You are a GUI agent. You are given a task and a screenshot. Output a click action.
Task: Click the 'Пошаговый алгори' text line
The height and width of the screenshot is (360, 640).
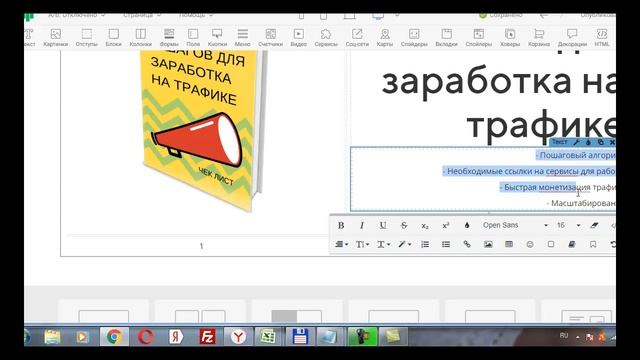[x=576, y=155]
